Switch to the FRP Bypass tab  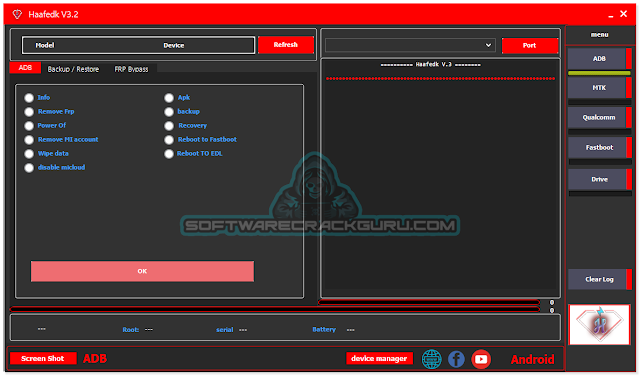click(x=131, y=69)
